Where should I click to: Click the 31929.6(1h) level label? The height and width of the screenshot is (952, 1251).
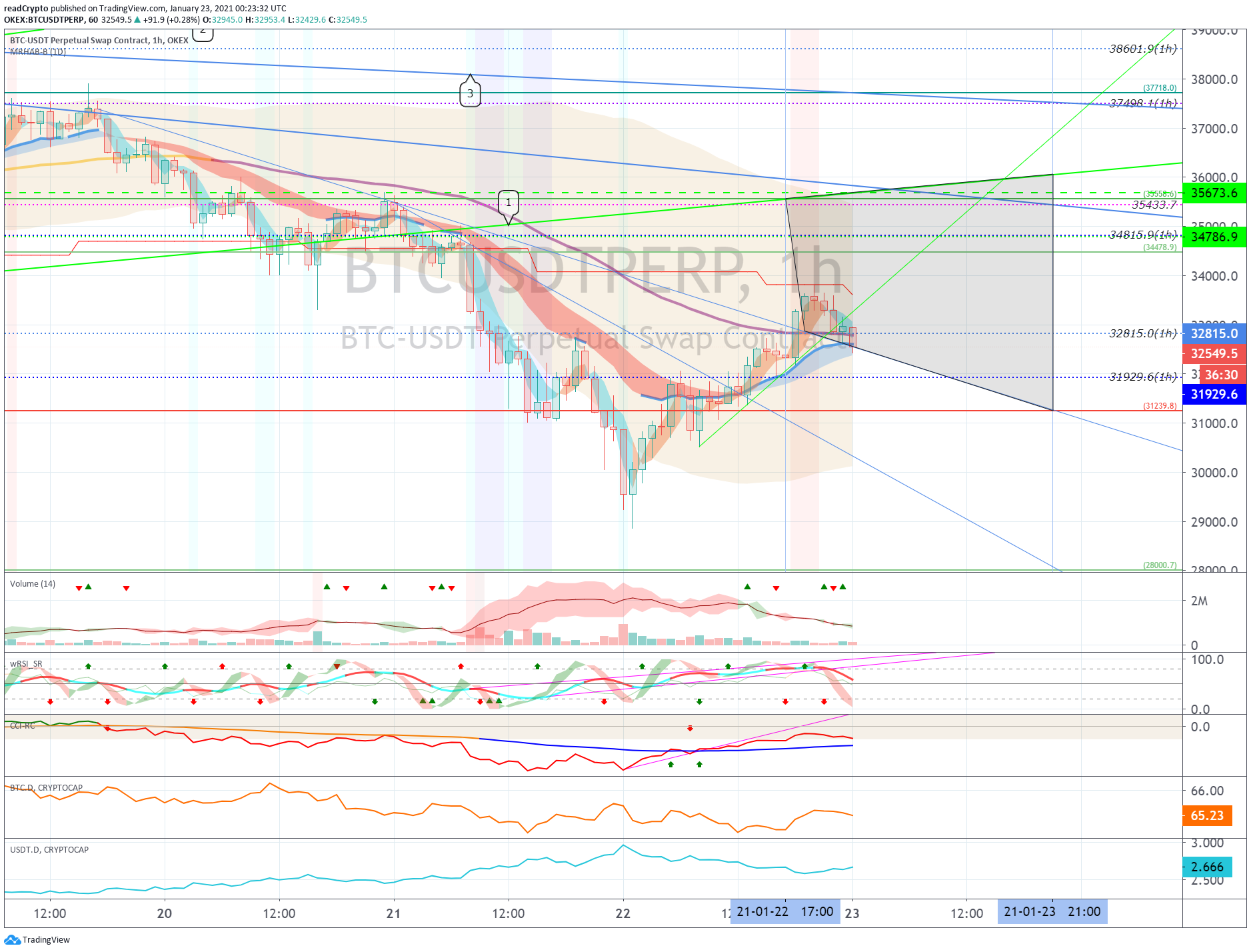(x=1143, y=377)
